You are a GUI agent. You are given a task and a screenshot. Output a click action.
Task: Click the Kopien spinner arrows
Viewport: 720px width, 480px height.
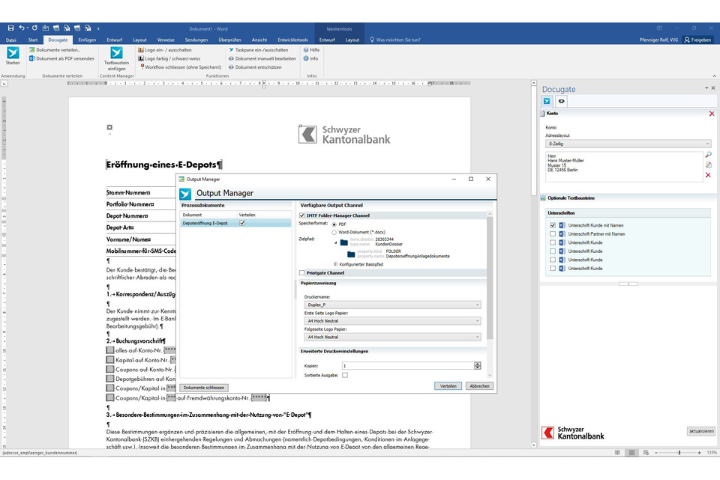[x=478, y=366]
